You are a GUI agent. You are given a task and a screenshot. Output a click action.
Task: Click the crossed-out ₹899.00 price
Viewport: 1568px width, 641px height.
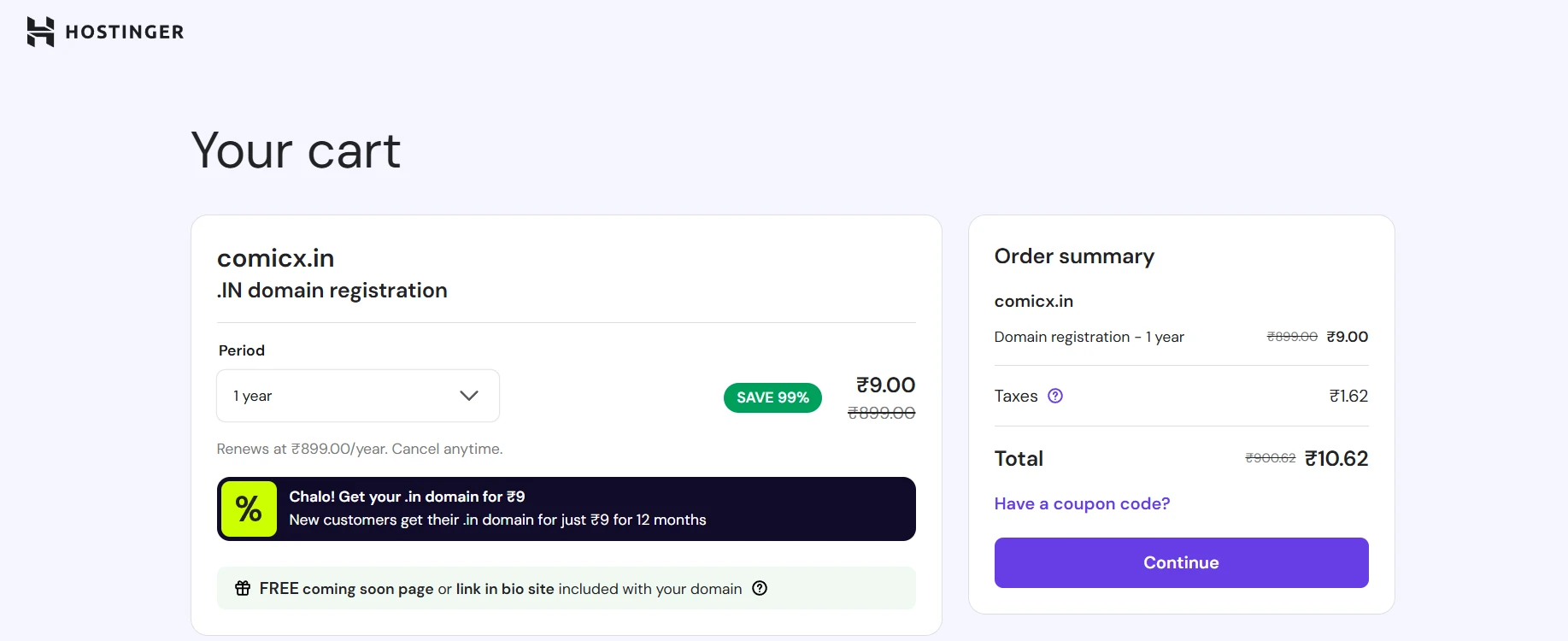click(x=880, y=414)
